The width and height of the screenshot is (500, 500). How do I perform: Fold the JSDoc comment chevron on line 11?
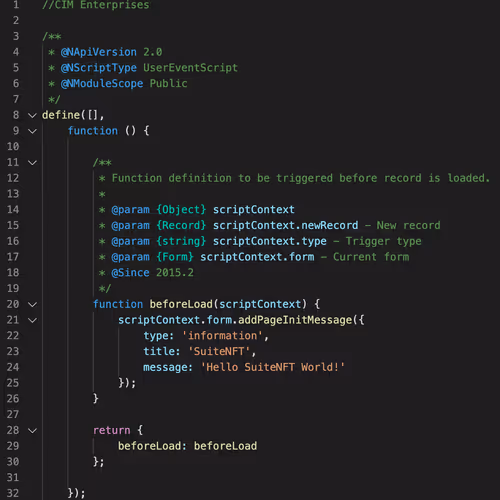click(32, 163)
